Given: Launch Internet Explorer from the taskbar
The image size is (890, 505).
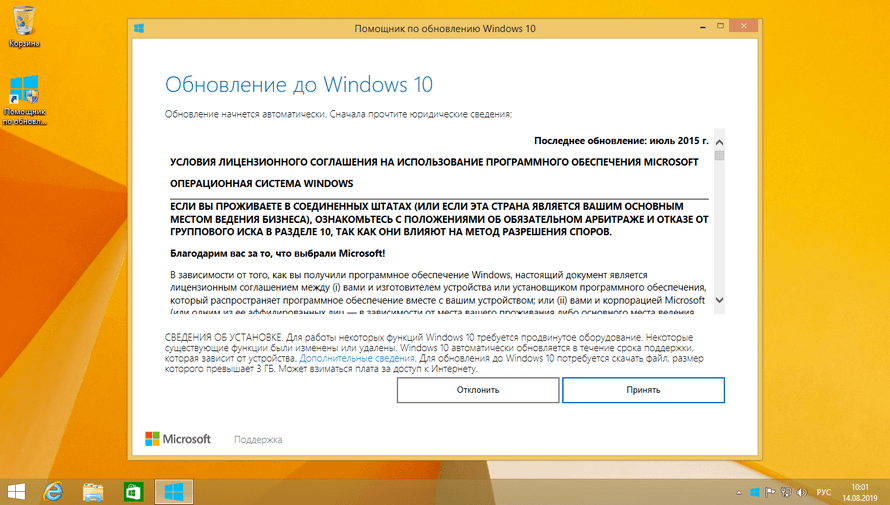Looking at the screenshot, I should [54, 491].
